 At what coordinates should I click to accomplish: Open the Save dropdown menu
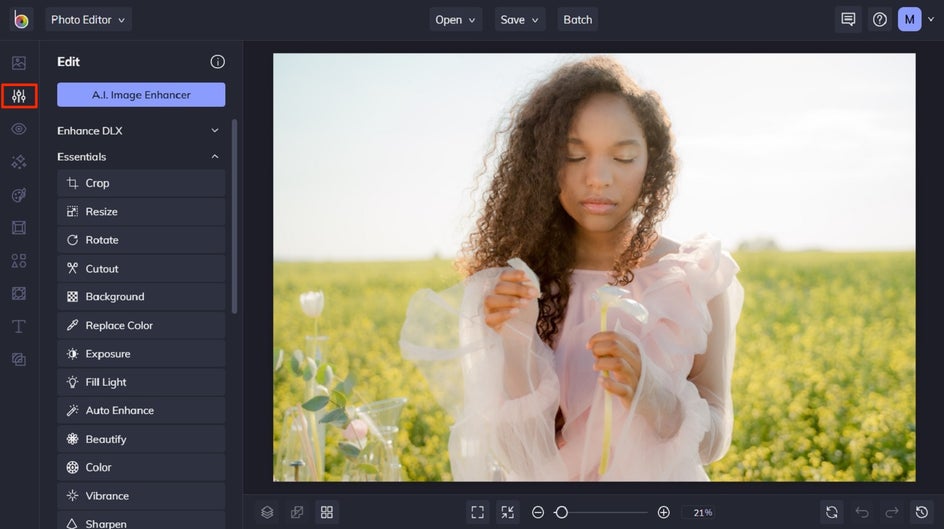pos(519,19)
